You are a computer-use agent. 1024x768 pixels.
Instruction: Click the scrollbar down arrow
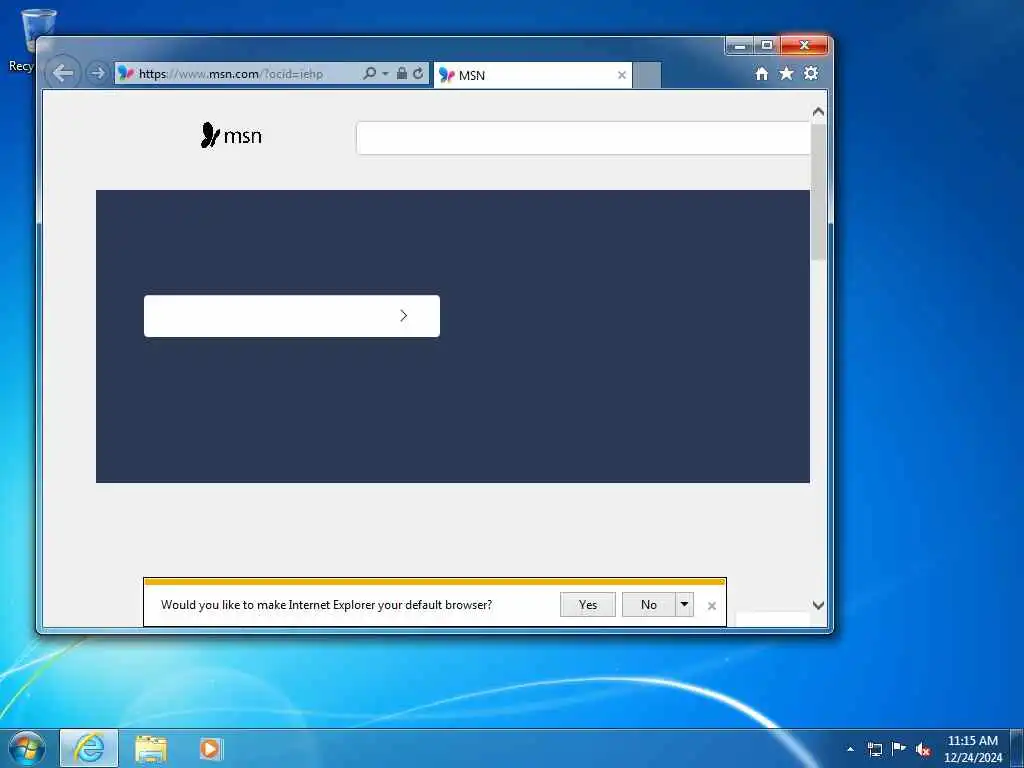tap(818, 605)
